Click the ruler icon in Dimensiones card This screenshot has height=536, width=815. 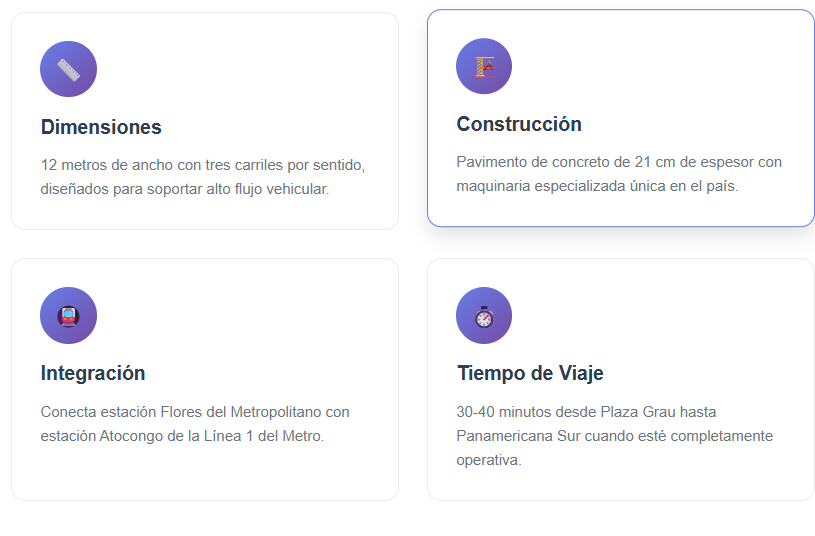tap(68, 70)
